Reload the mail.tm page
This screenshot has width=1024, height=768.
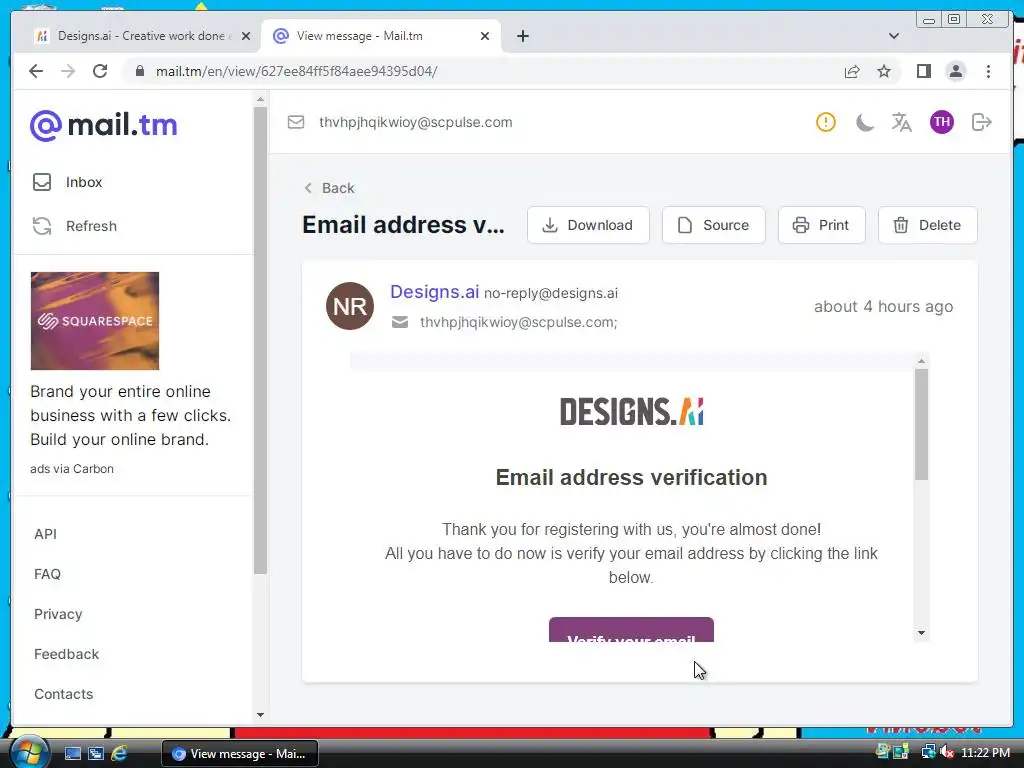pyautogui.click(x=100, y=71)
